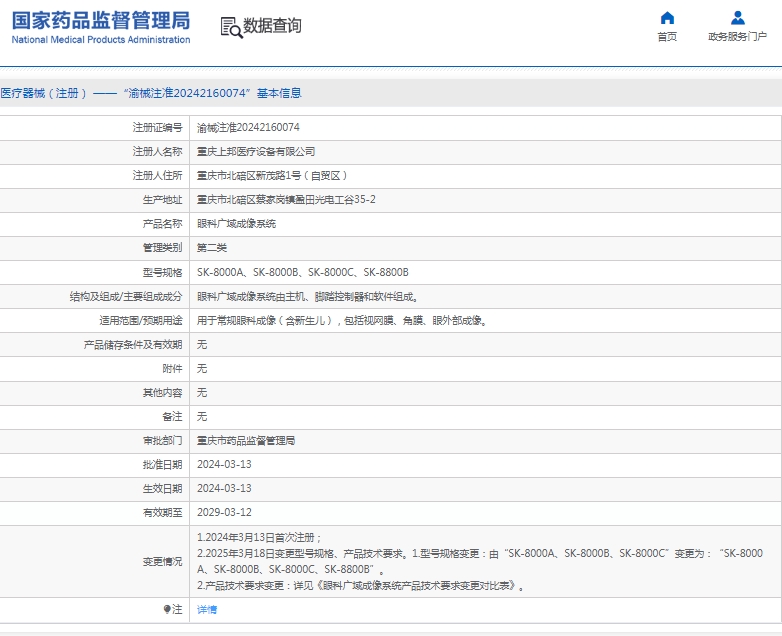Select 生效日期 value 2024-03-13

[x=224, y=488]
